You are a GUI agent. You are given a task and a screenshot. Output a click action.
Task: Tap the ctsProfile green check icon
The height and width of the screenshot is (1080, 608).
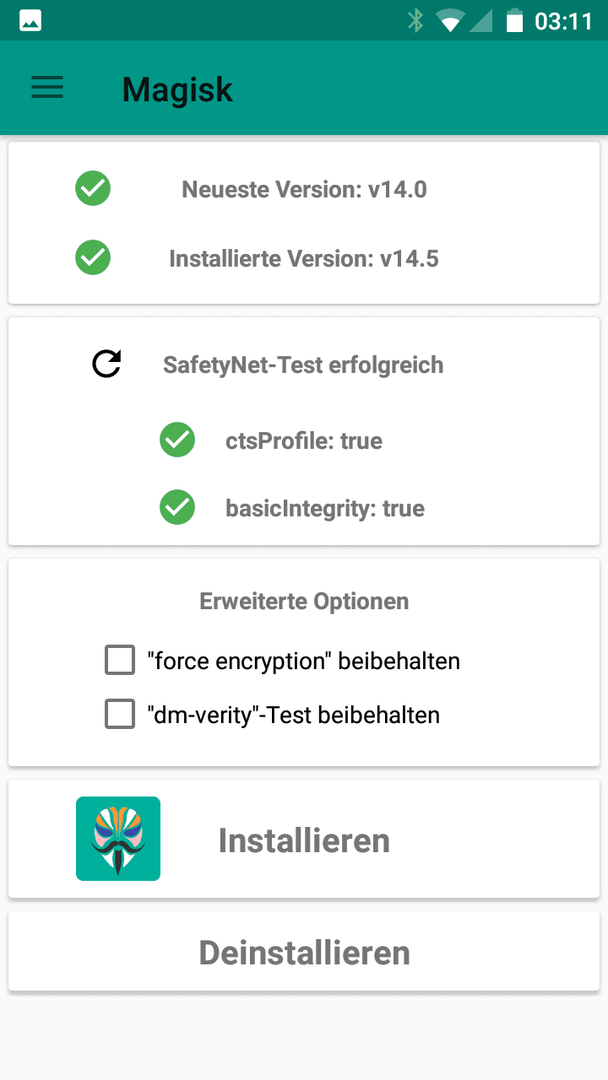(x=178, y=439)
